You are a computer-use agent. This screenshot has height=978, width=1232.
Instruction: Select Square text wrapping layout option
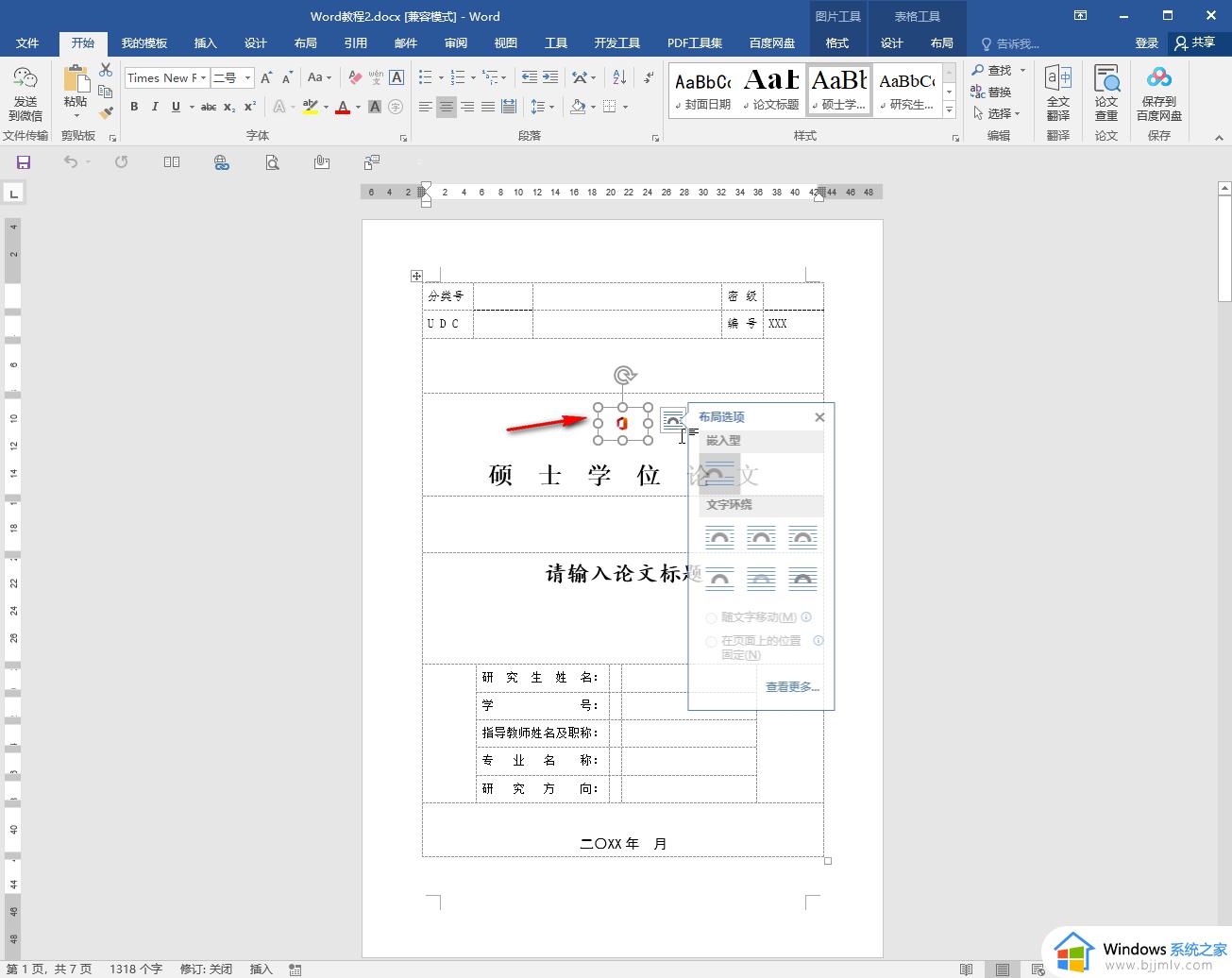(x=719, y=538)
